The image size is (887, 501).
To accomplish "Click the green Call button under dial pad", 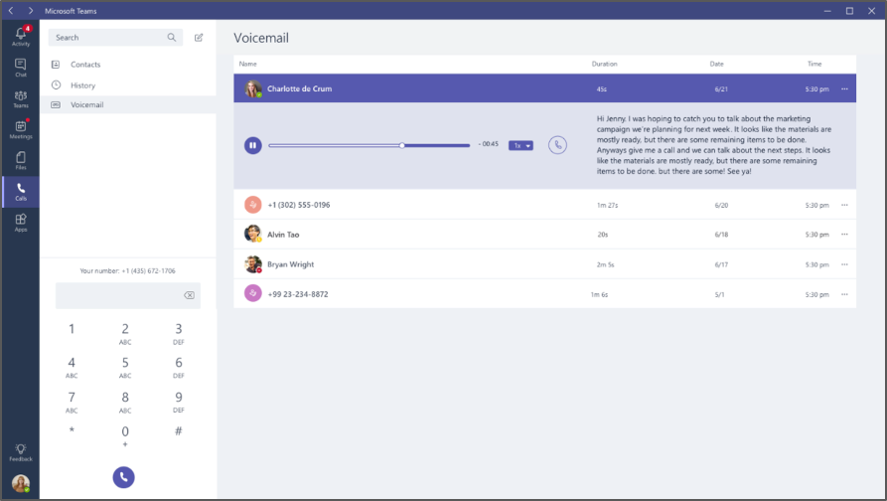I will coord(124,477).
